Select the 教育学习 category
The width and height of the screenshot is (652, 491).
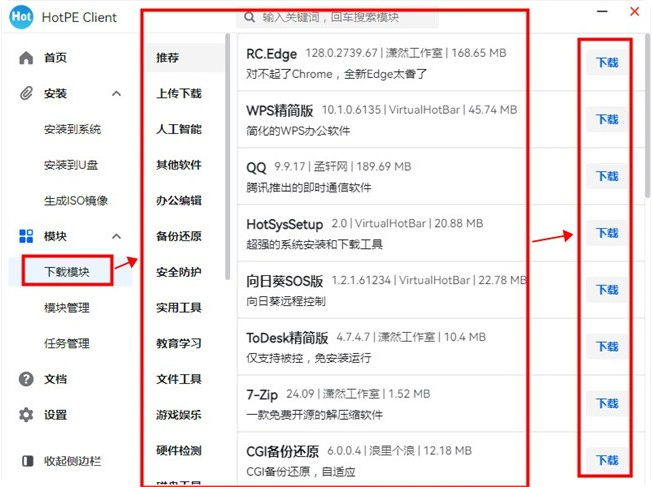click(179, 343)
